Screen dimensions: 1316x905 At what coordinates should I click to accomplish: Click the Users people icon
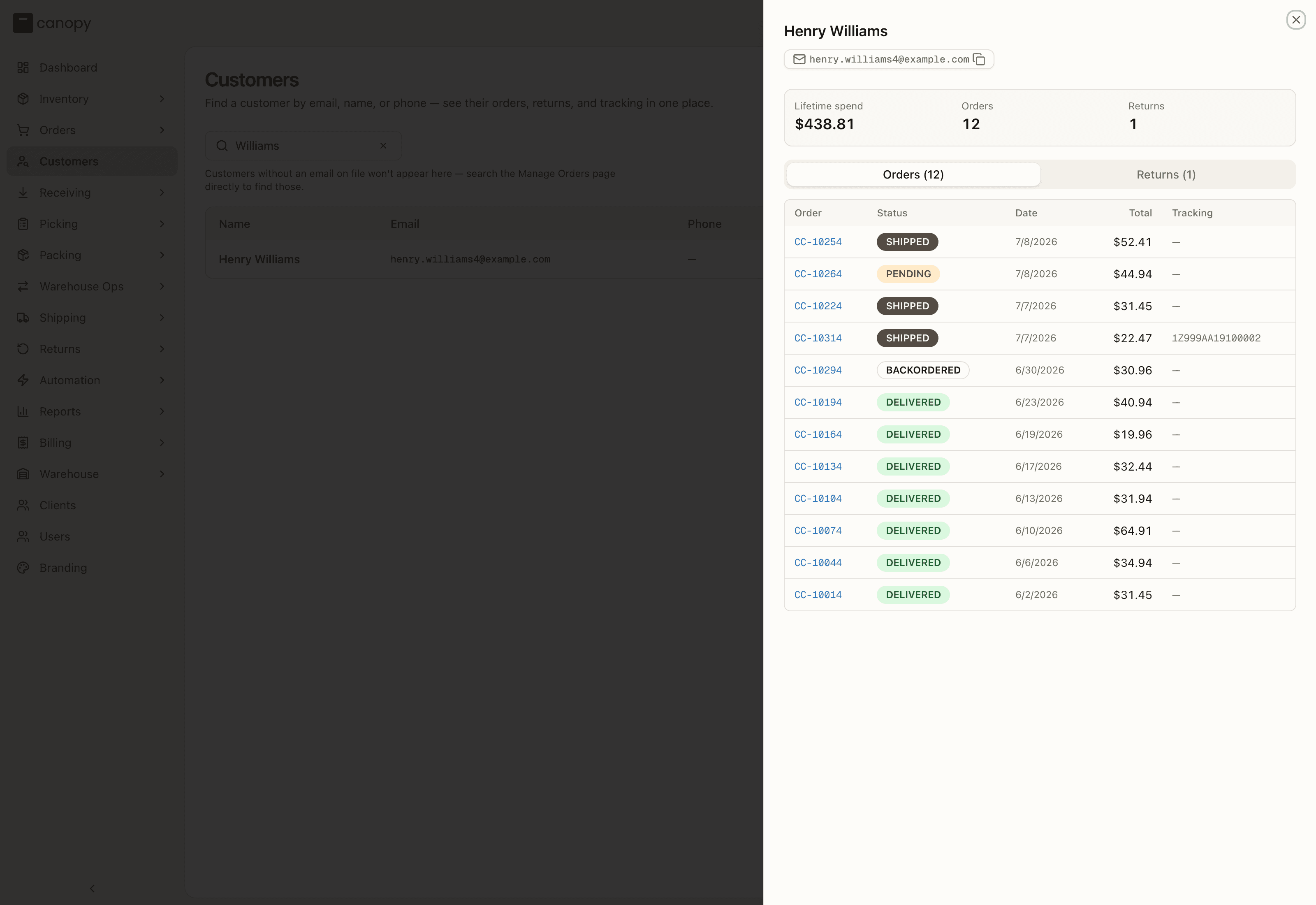[x=23, y=536]
